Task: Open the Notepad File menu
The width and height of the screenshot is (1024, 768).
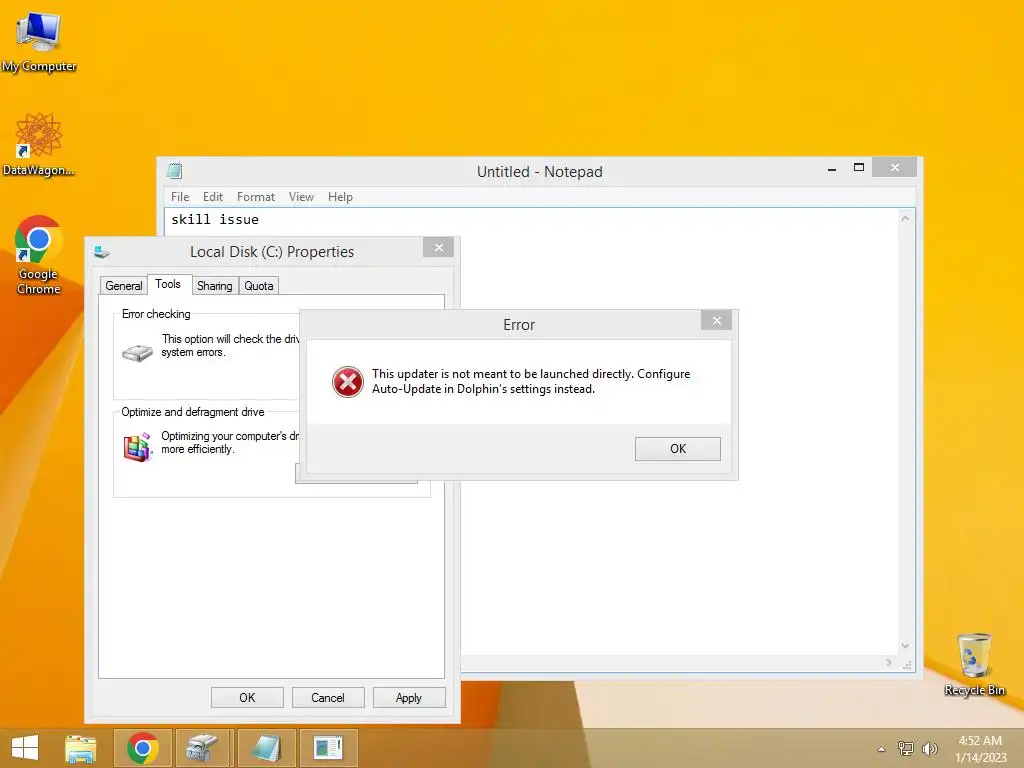Action: tap(180, 197)
